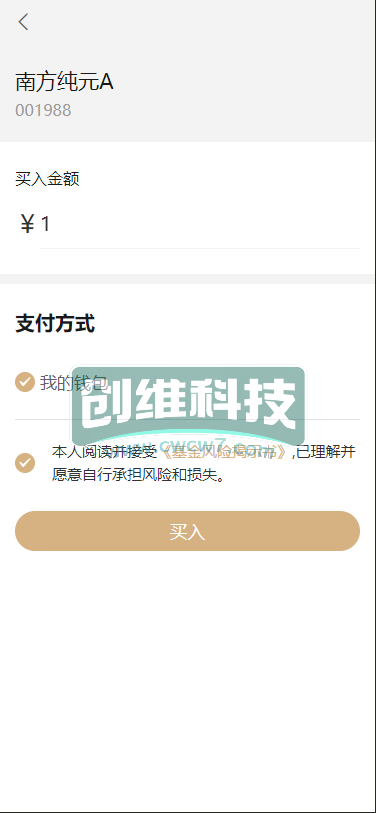The width and height of the screenshot is (376, 813).
Task: Click the 本人阅读并接受 agreement text
Action: (104, 452)
